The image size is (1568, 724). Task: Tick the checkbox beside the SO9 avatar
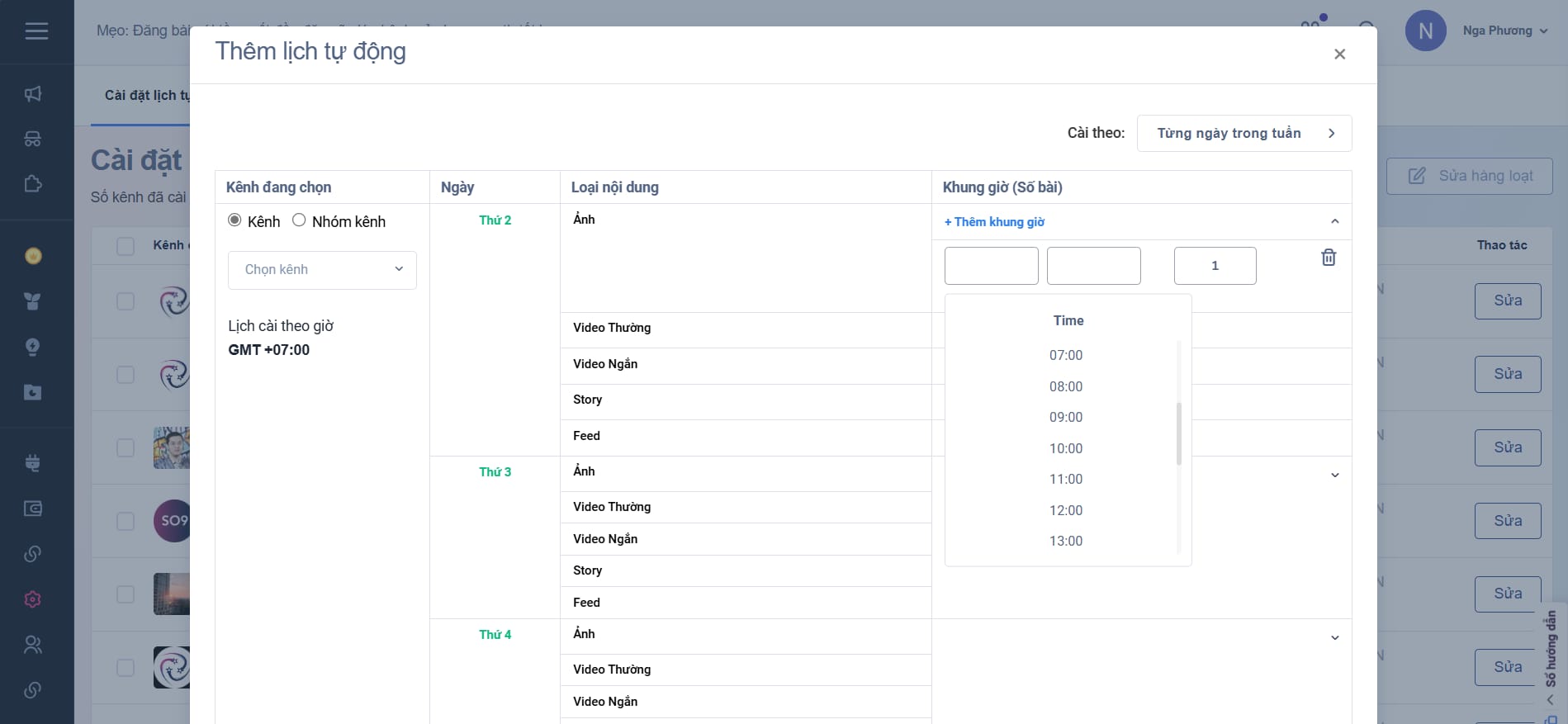pyautogui.click(x=126, y=521)
